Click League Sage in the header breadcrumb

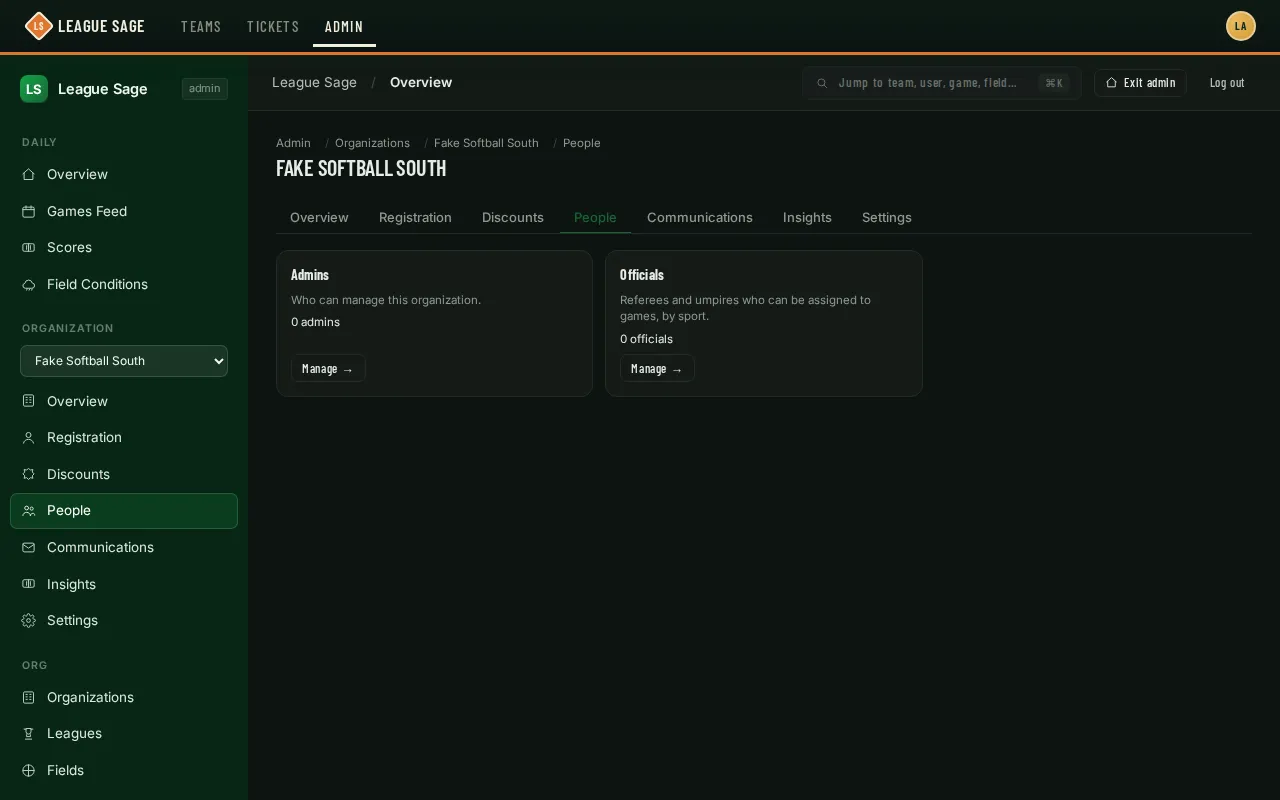(314, 82)
